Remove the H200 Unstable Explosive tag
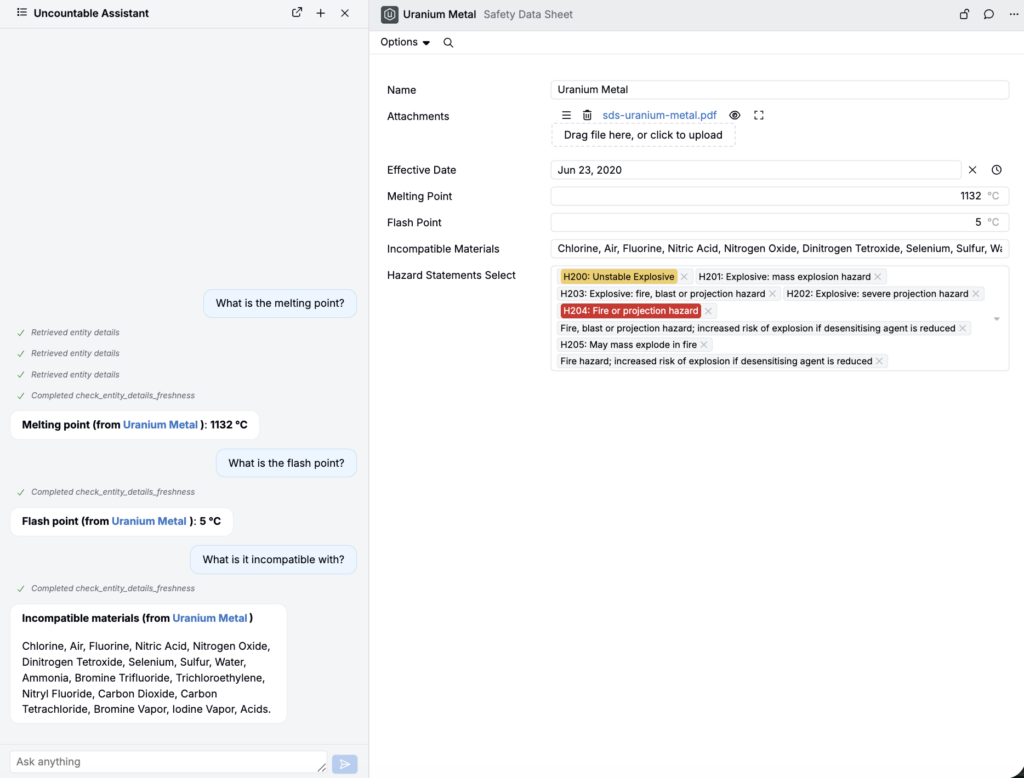Image resolution: width=1024 pixels, height=778 pixels. point(684,277)
